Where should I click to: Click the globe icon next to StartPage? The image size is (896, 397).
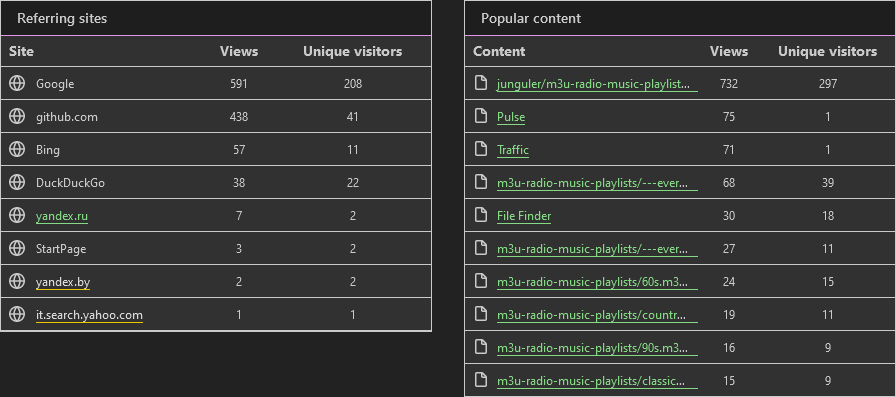point(17,248)
